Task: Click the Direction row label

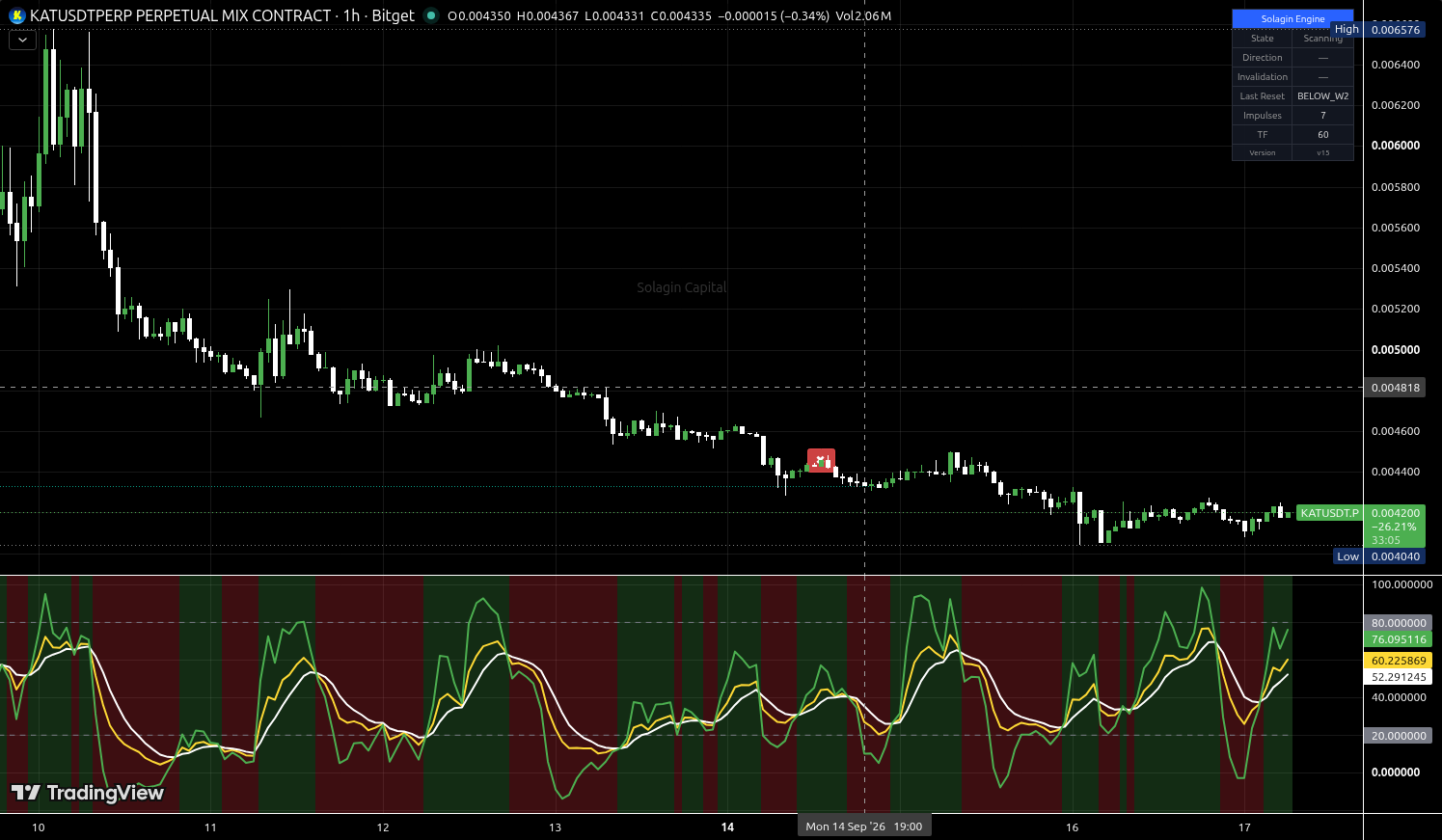Action: click(x=1262, y=58)
